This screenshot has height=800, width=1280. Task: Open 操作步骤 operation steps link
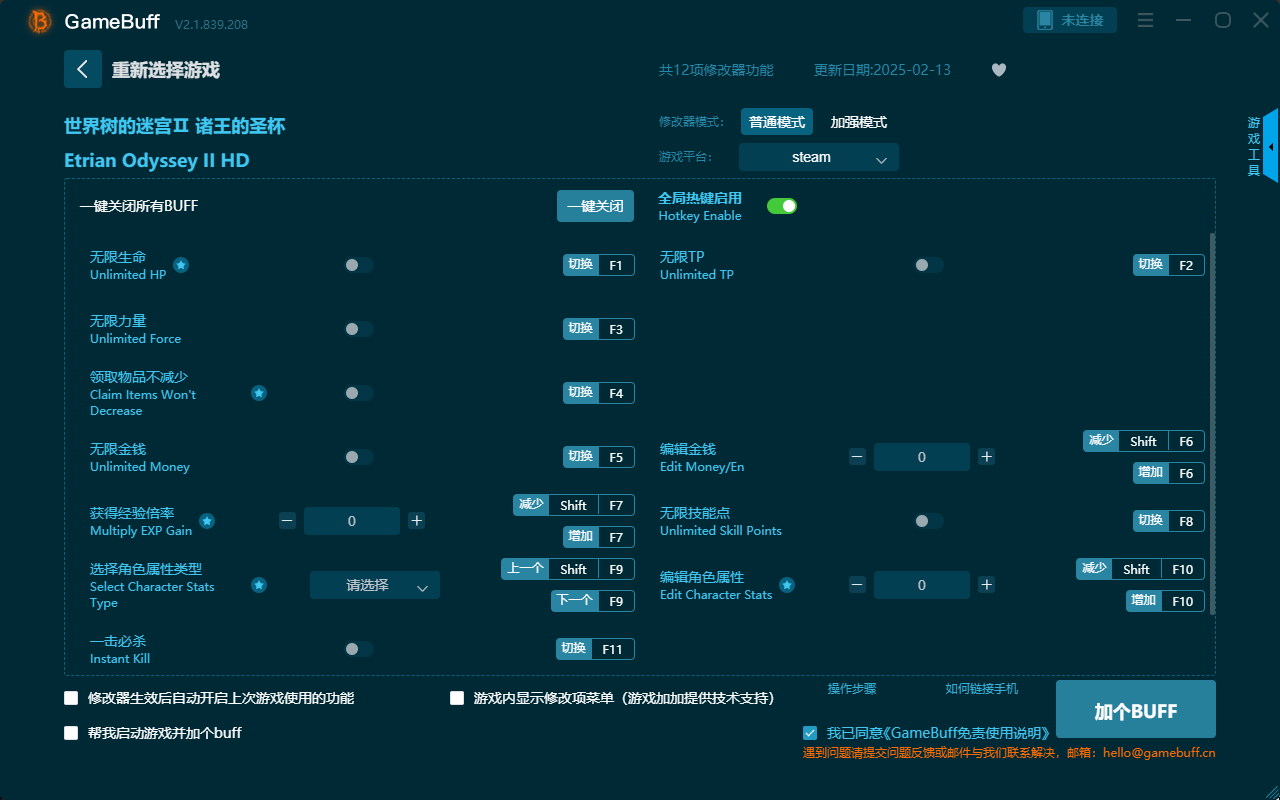pos(852,689)
